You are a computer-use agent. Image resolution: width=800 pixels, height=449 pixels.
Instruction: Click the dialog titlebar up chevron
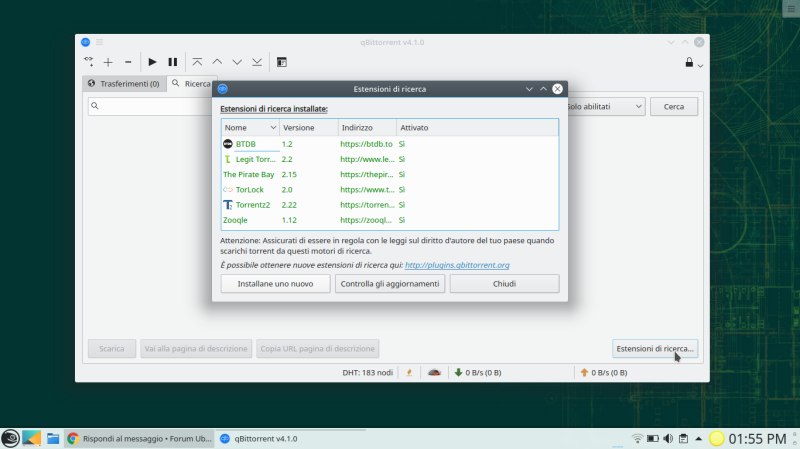point(543,89)
